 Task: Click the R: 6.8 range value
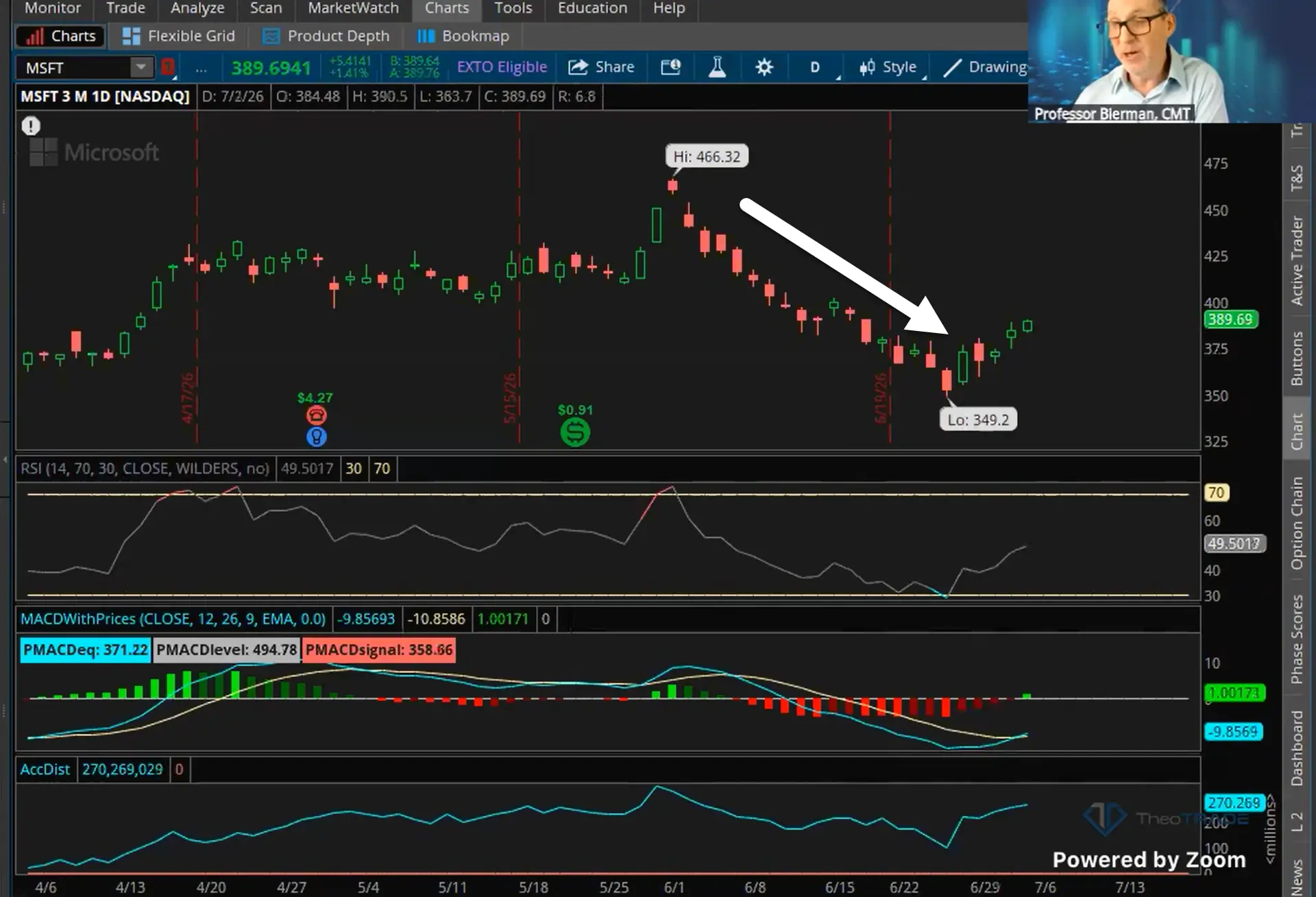click(x=577, y=97)
